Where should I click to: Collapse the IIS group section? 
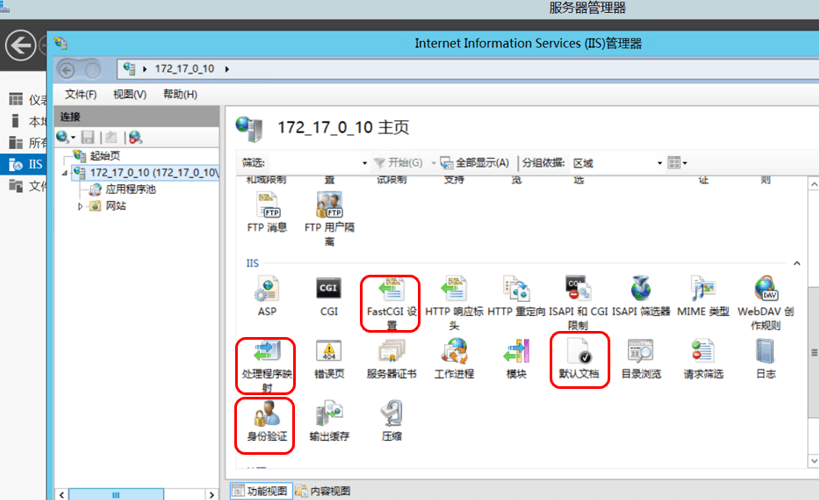coord(797,263)
